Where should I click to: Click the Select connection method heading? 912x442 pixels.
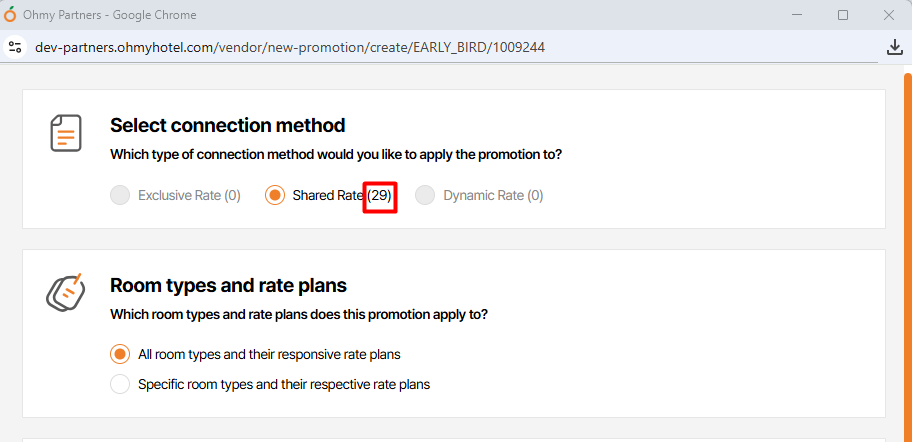pos(227,125)
